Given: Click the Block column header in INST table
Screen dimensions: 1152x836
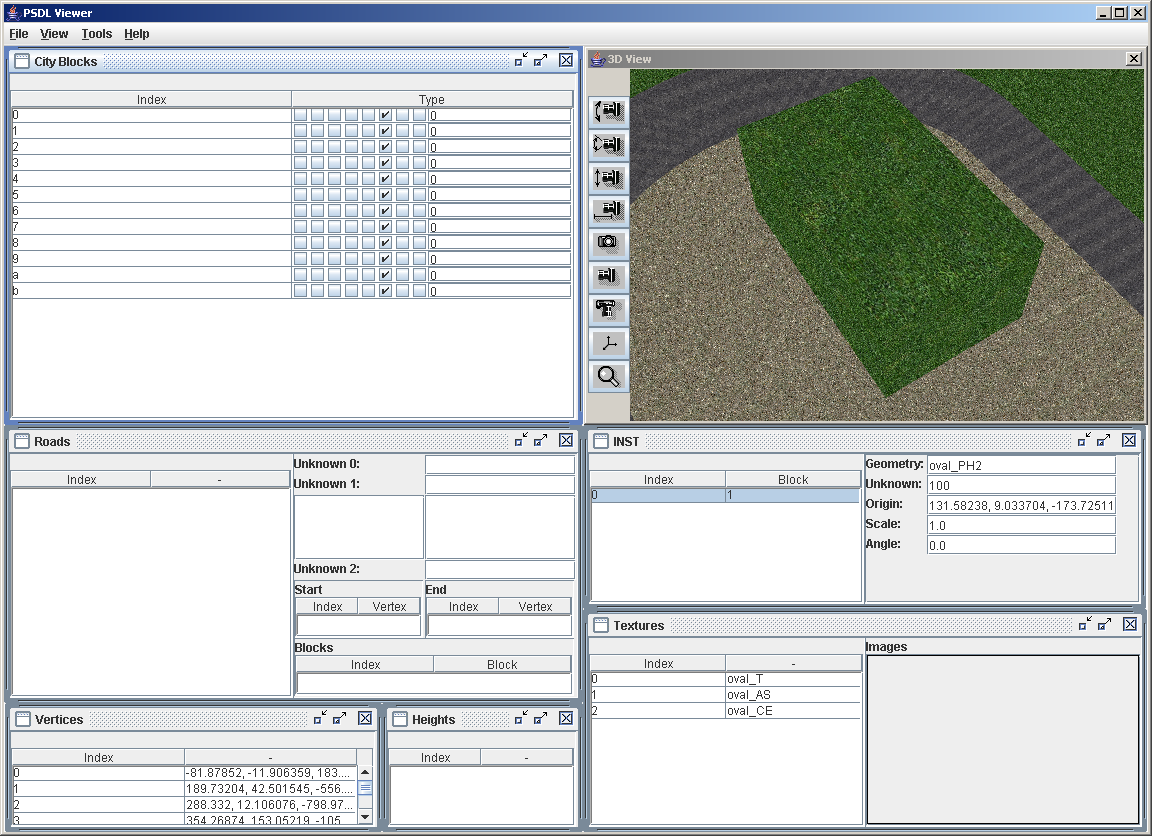Looking at the screenshot, I should (x=793, y=480).
